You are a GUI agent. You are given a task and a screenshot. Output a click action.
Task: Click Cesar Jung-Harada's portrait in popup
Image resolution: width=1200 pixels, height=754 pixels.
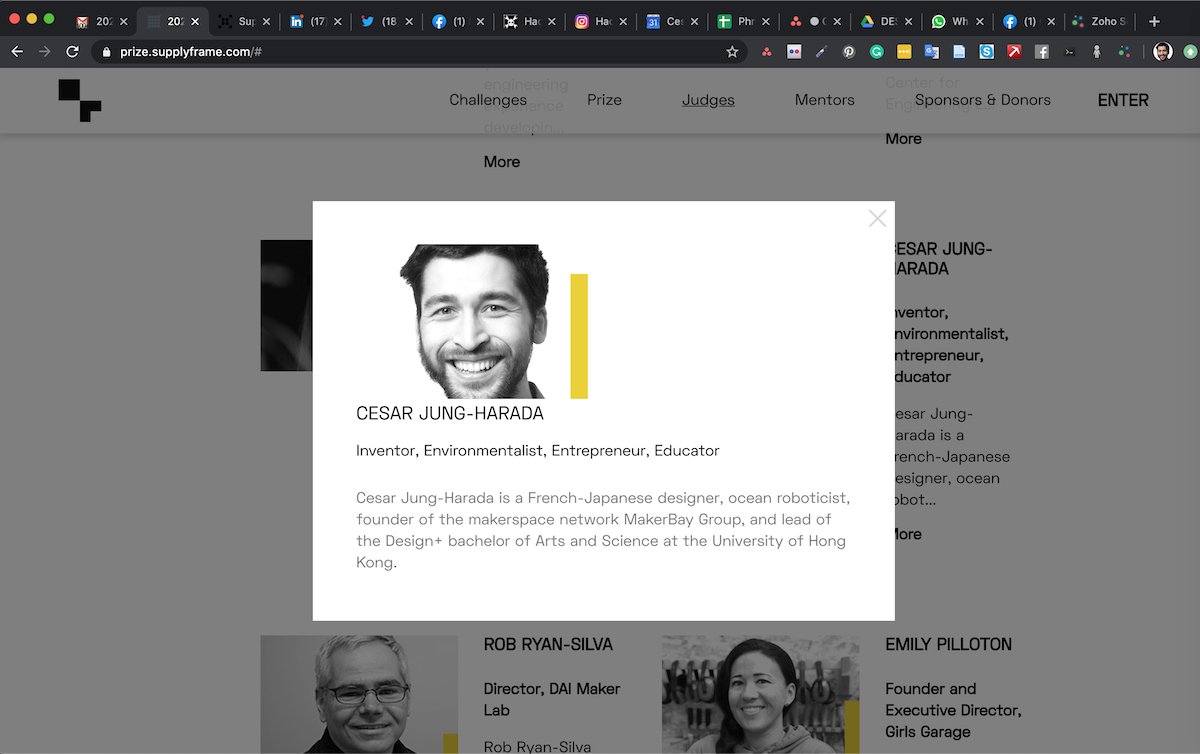click(x=476, y=321)
